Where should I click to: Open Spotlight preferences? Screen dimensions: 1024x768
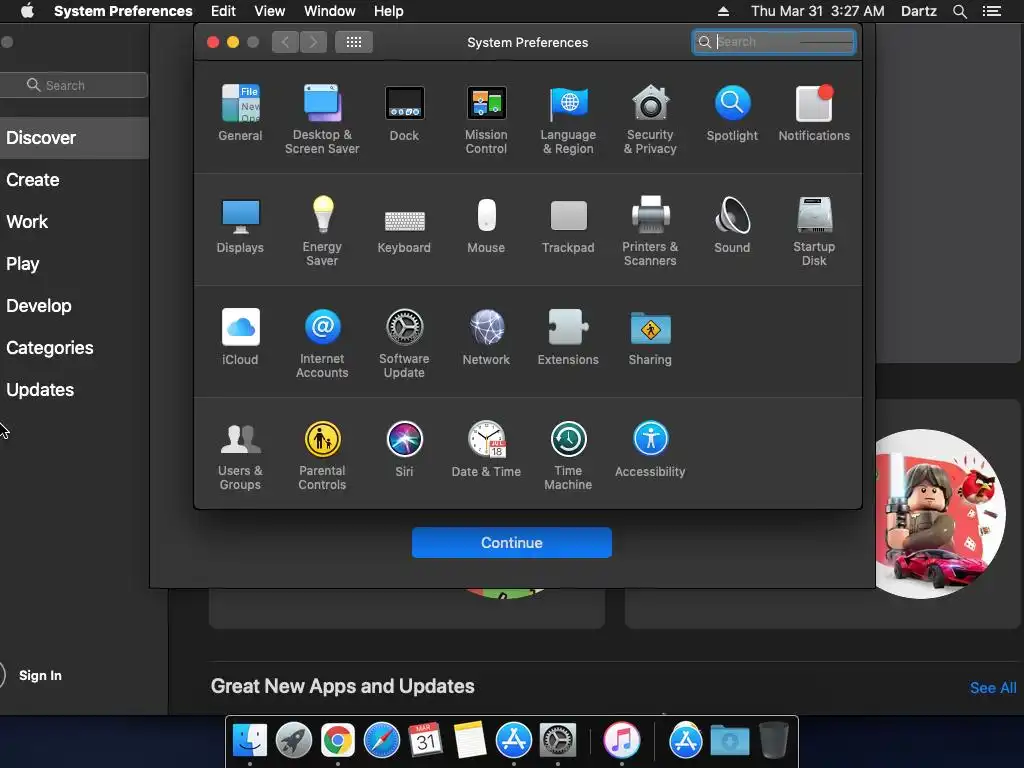point(732,112)
